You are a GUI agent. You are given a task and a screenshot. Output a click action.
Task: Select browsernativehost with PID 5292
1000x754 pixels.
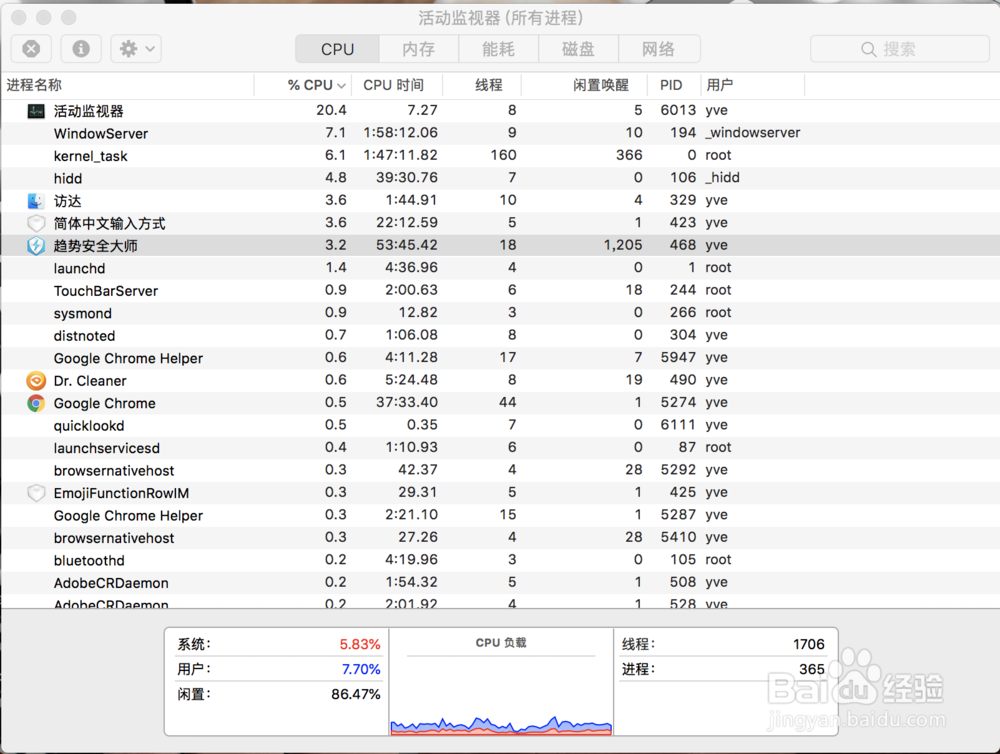[500, 470]
